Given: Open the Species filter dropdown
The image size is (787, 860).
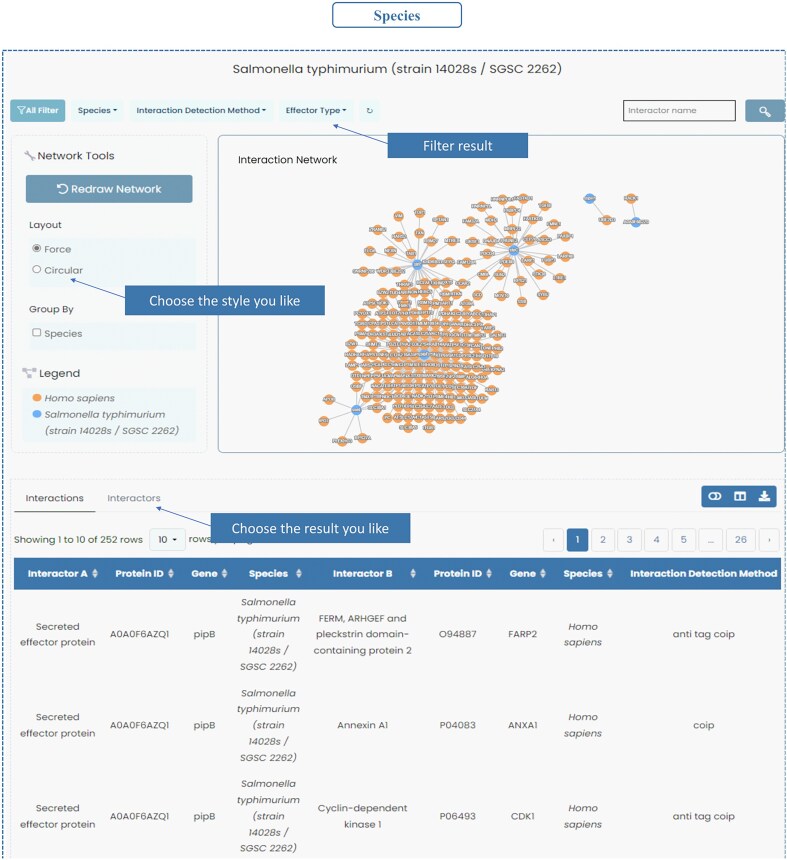Looking at the screenshot, I should (97, 110).
